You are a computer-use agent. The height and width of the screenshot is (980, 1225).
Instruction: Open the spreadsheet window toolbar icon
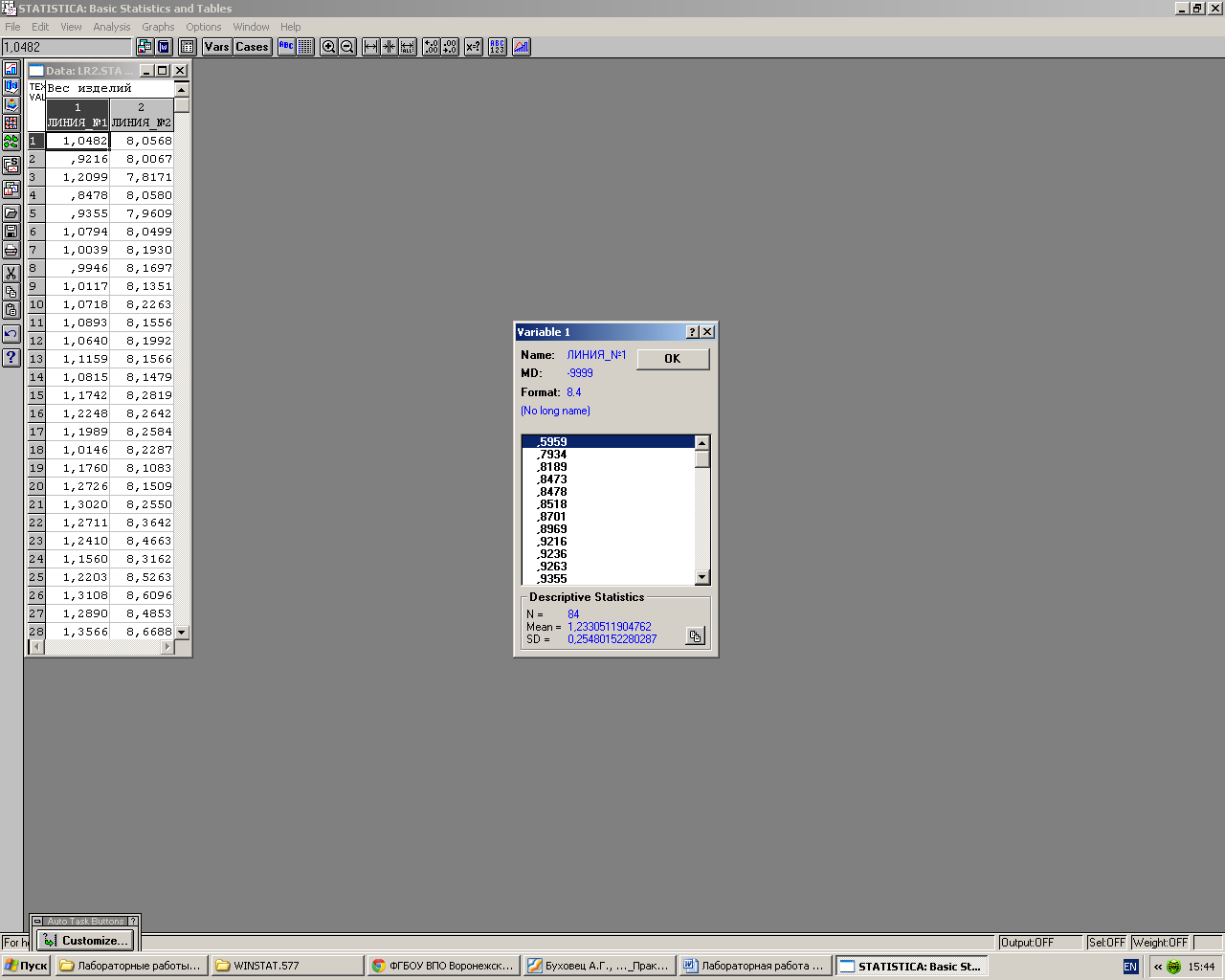point(188,46)
